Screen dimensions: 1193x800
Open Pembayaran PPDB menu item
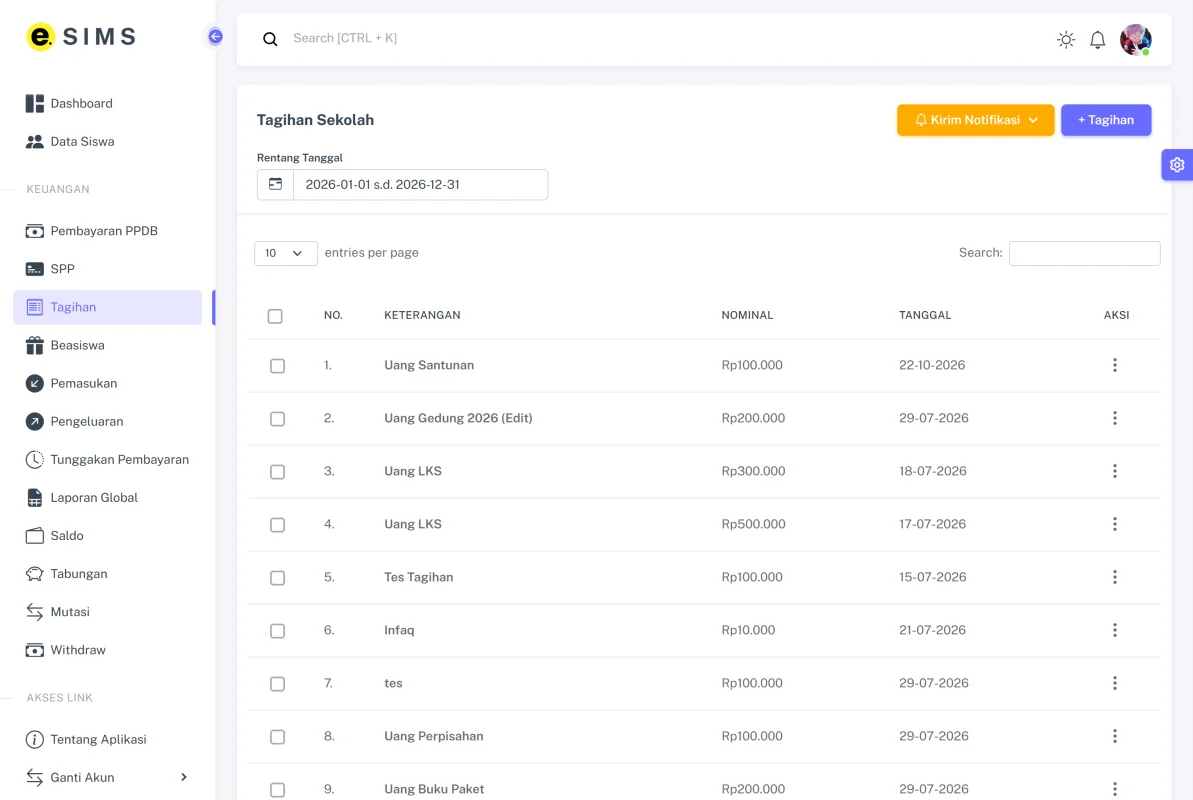[107, 231]
